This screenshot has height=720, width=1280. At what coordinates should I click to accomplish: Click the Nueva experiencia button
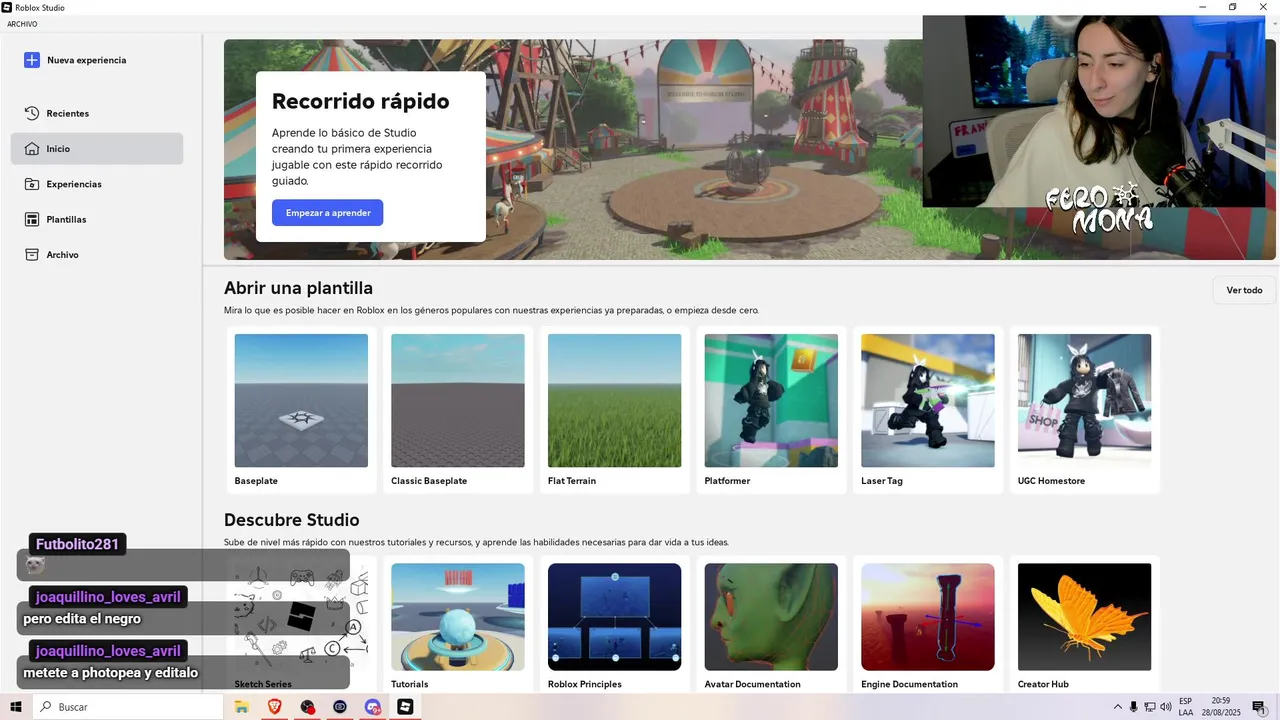pos(76,60)
